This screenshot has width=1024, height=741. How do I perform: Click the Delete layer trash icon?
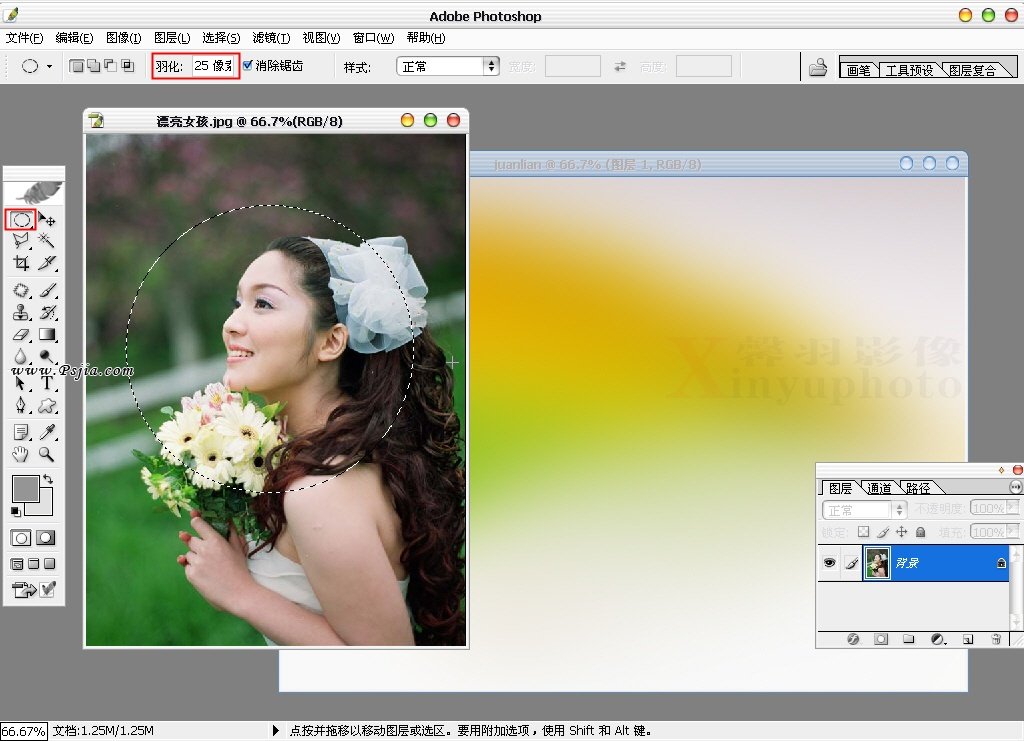tap(995, 638)
